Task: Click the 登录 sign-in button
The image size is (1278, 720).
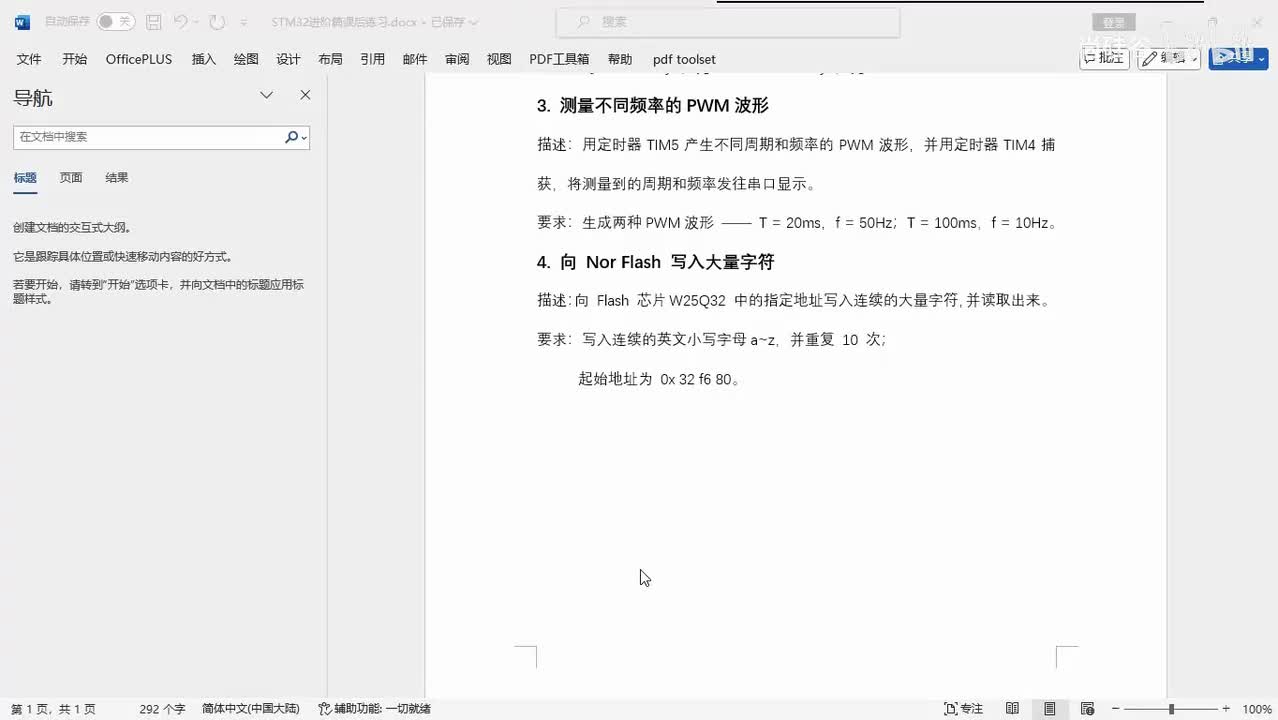Action: tap(1113, 22)
